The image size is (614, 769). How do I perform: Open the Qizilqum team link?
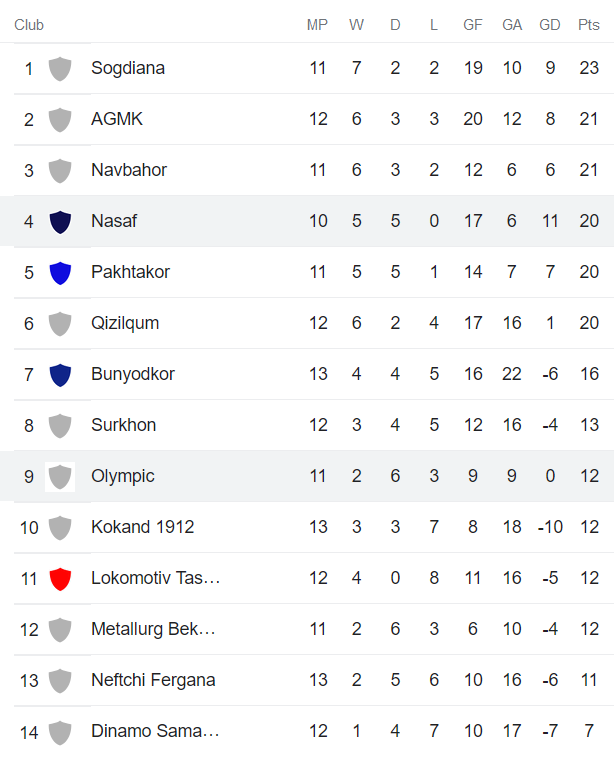pos(125,323)
